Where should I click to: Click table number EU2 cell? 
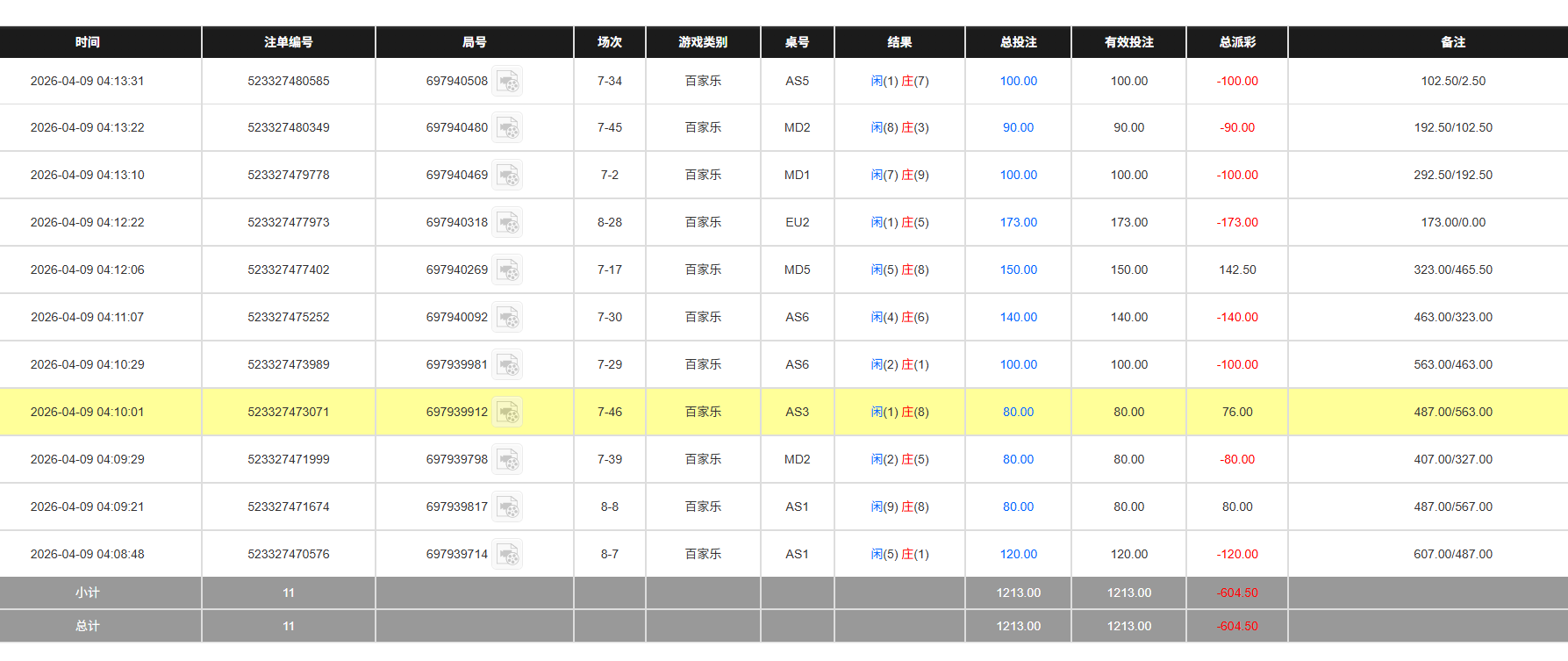[798, 223]
